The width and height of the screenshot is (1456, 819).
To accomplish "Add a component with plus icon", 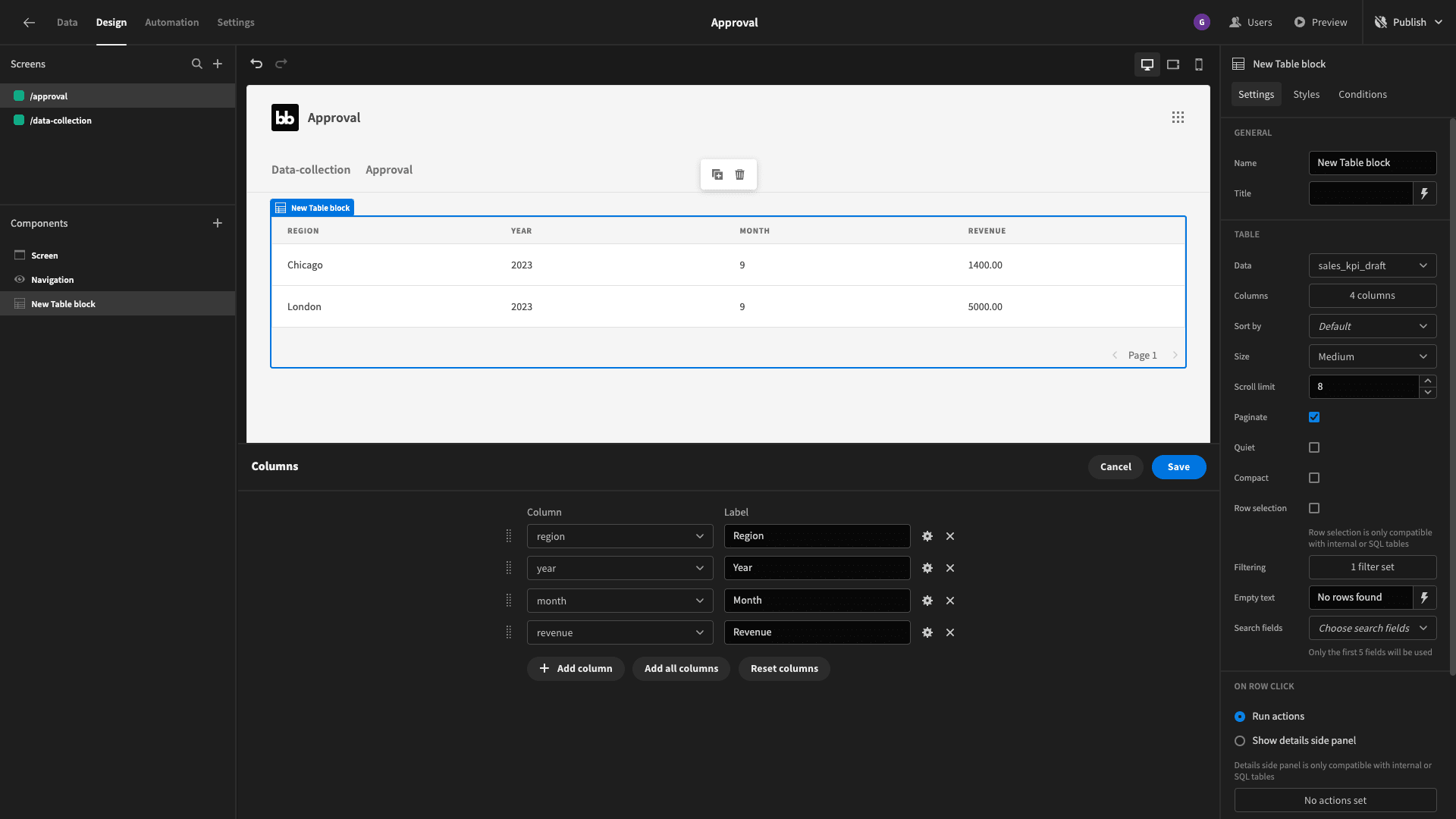I will click(x=218, y=223).
